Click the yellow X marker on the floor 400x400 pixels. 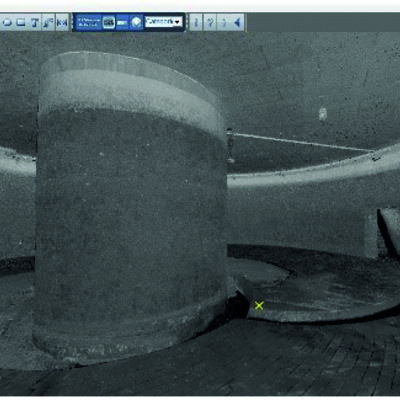click(259, 305)
